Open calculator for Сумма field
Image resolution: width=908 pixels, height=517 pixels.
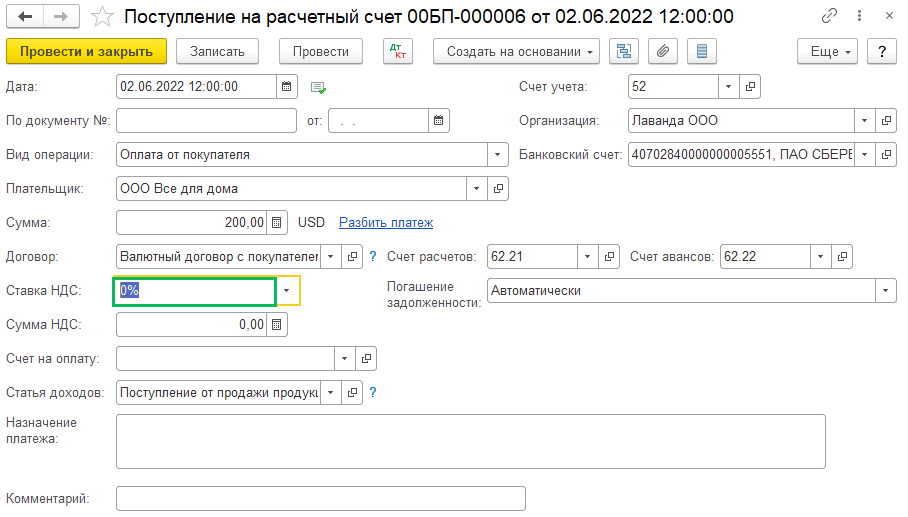pyautogui.click(x=279, y=223)
